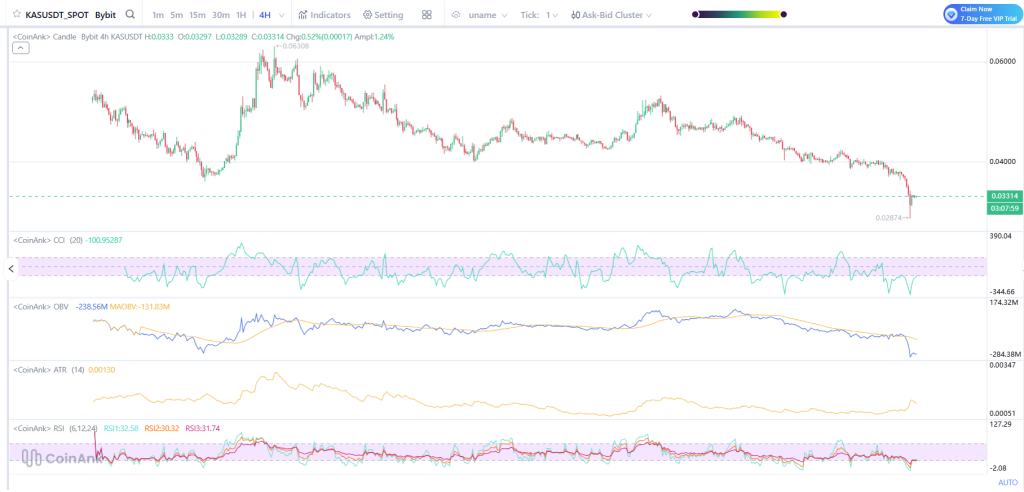
Task: Open the Ask-Bid Cluster dropdown
Action: click(611, 14)
